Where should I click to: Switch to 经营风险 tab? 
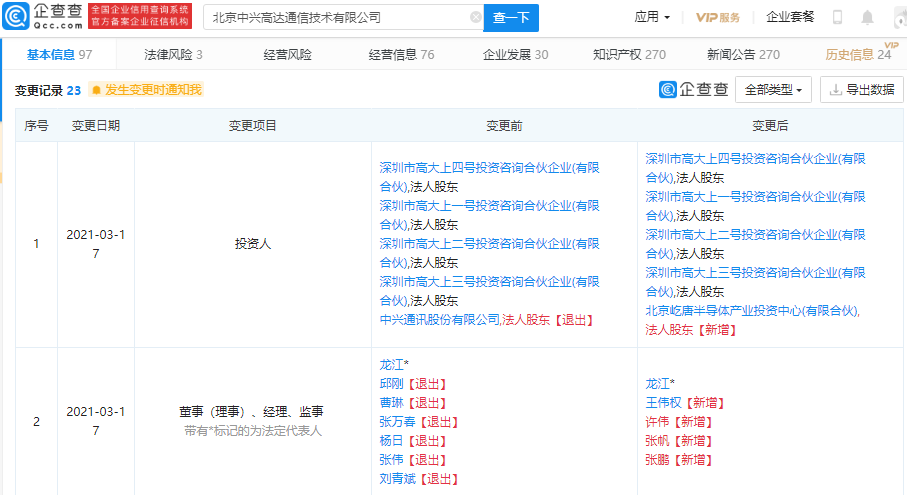[x=287, y=54]
